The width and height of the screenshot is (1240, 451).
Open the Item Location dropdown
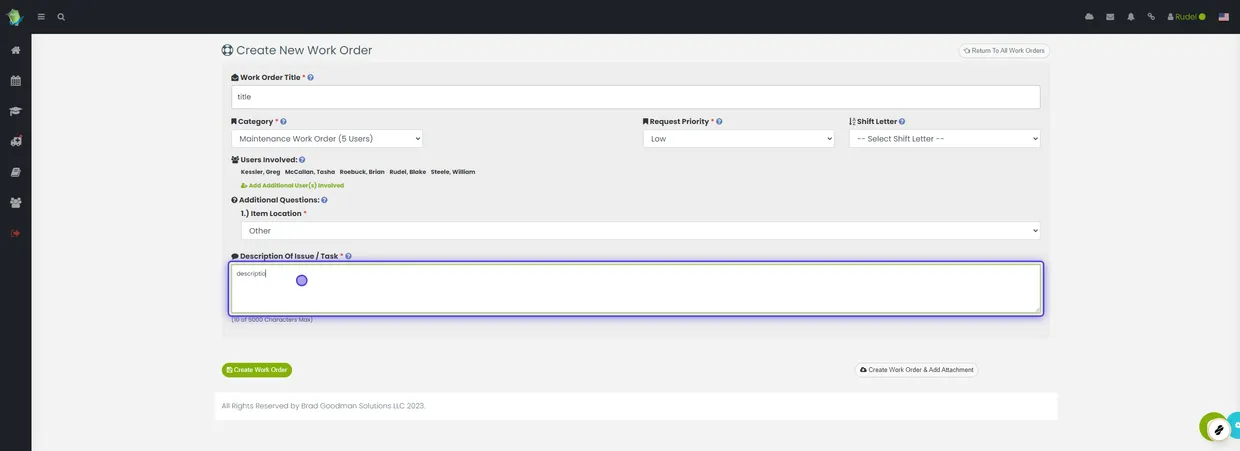point(640,231)
